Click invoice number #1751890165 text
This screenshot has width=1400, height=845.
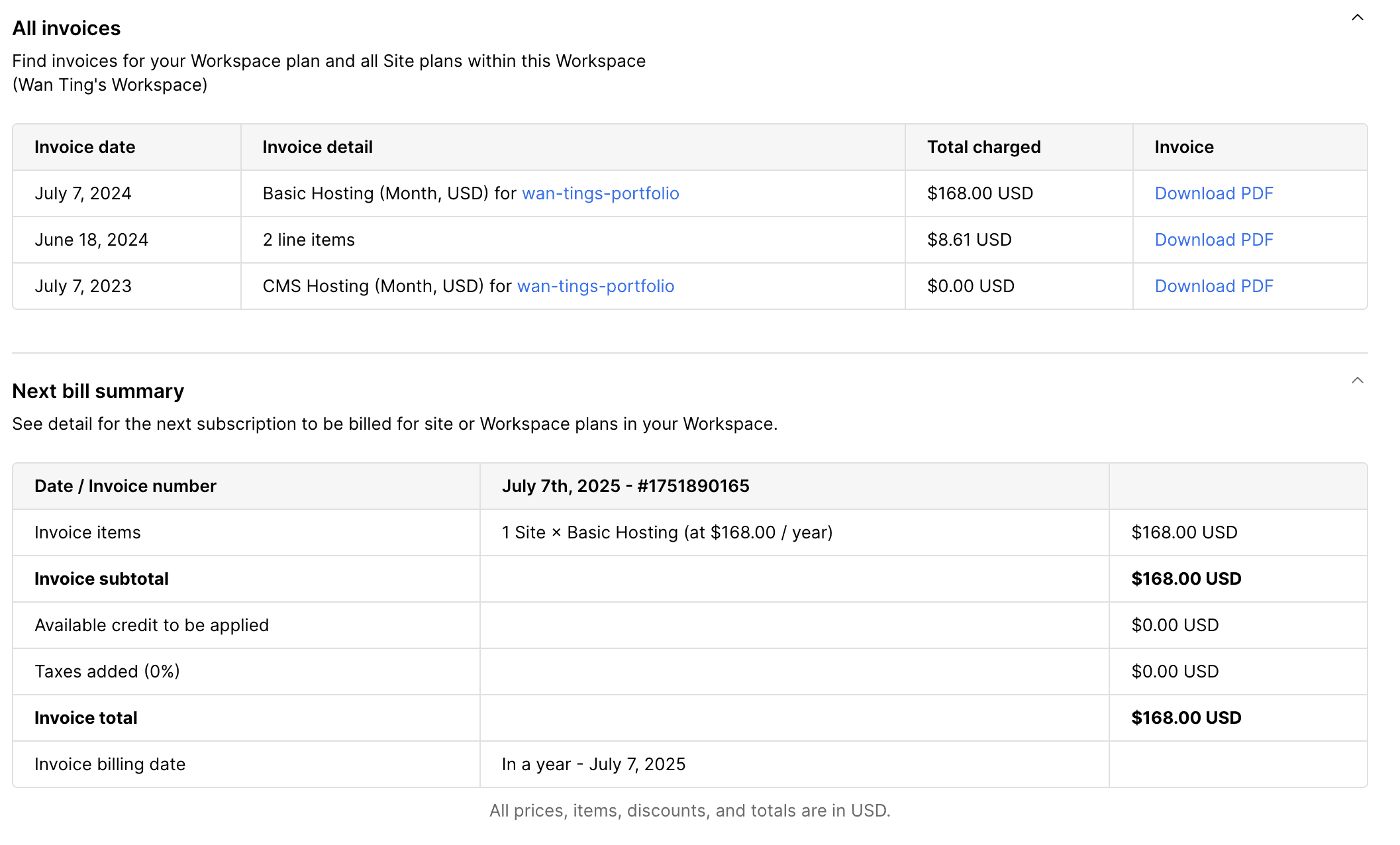pyautogui.click(x=693, y=486)
